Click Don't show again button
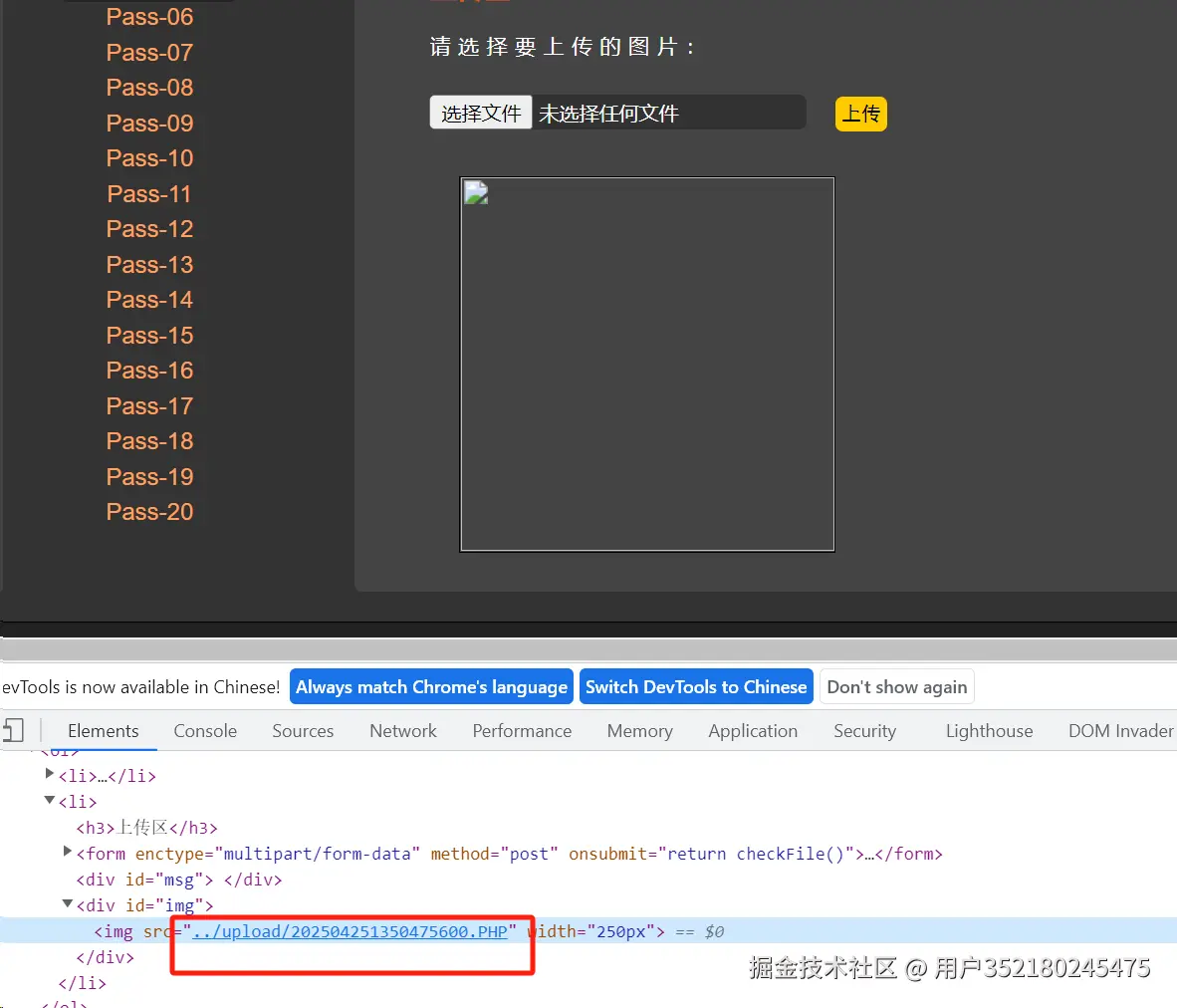1177x1008 pixels. 897,686
